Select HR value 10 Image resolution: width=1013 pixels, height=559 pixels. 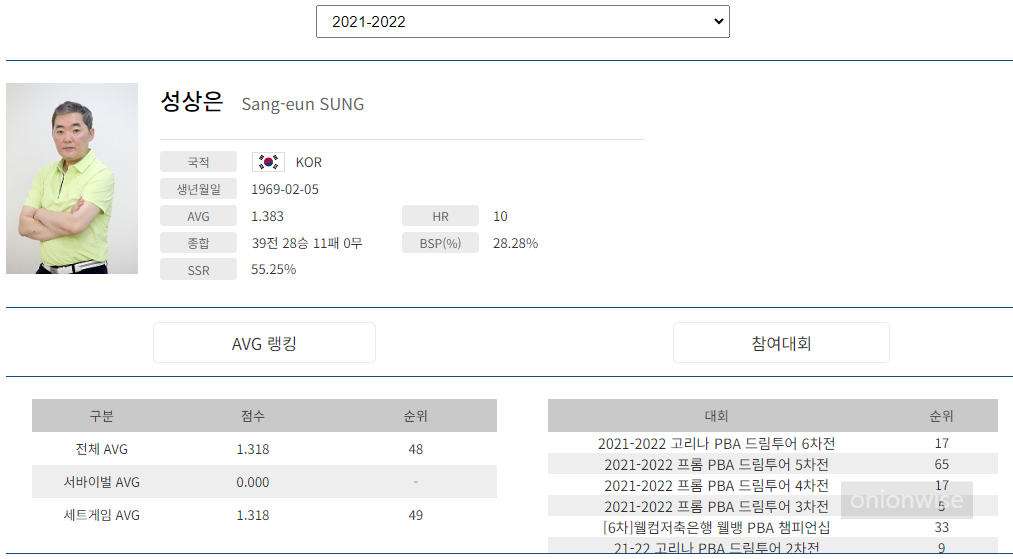pyautogui.click(x=501, y=216)
